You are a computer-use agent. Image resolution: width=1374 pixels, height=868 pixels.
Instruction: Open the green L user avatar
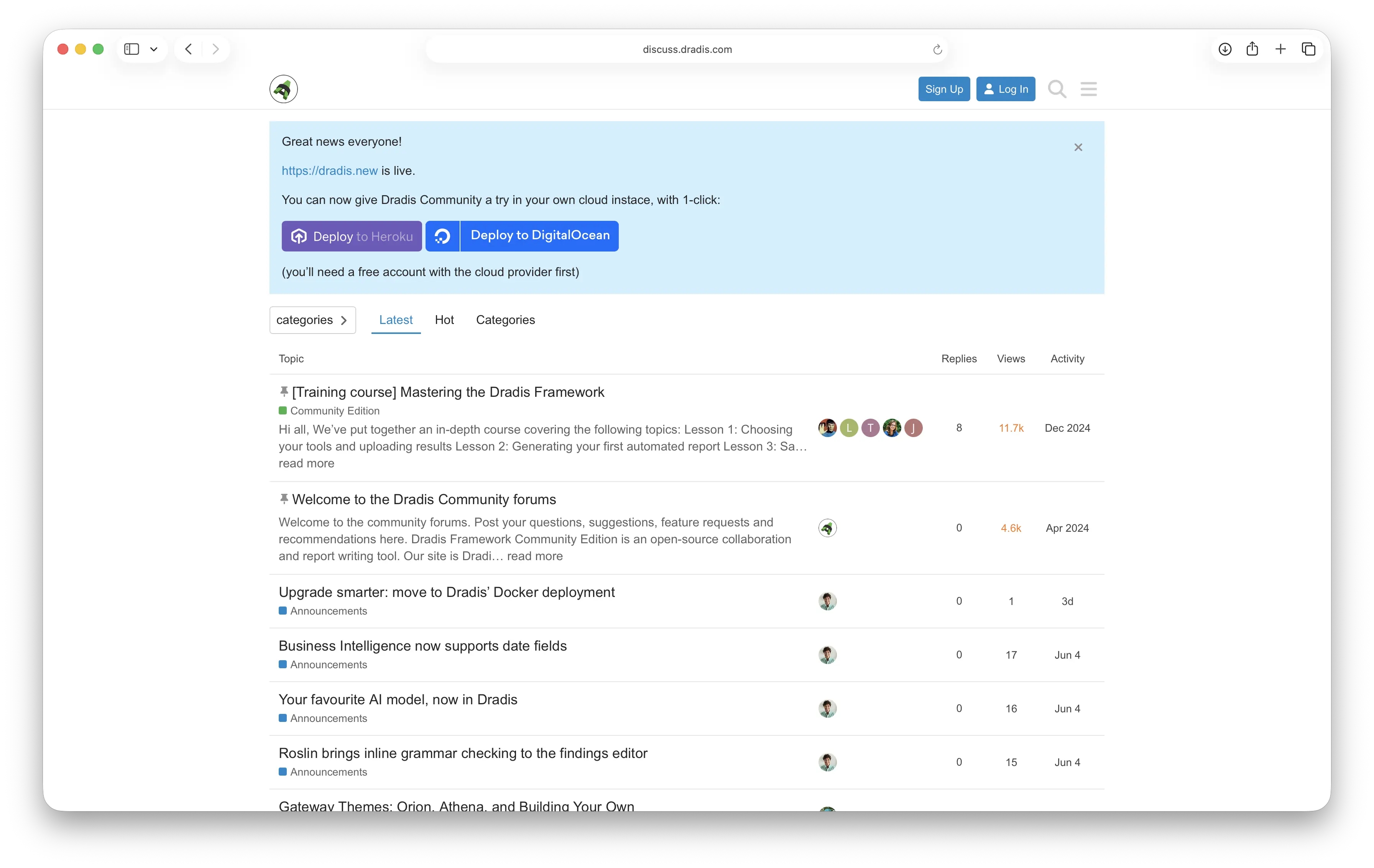coord(848,428)
